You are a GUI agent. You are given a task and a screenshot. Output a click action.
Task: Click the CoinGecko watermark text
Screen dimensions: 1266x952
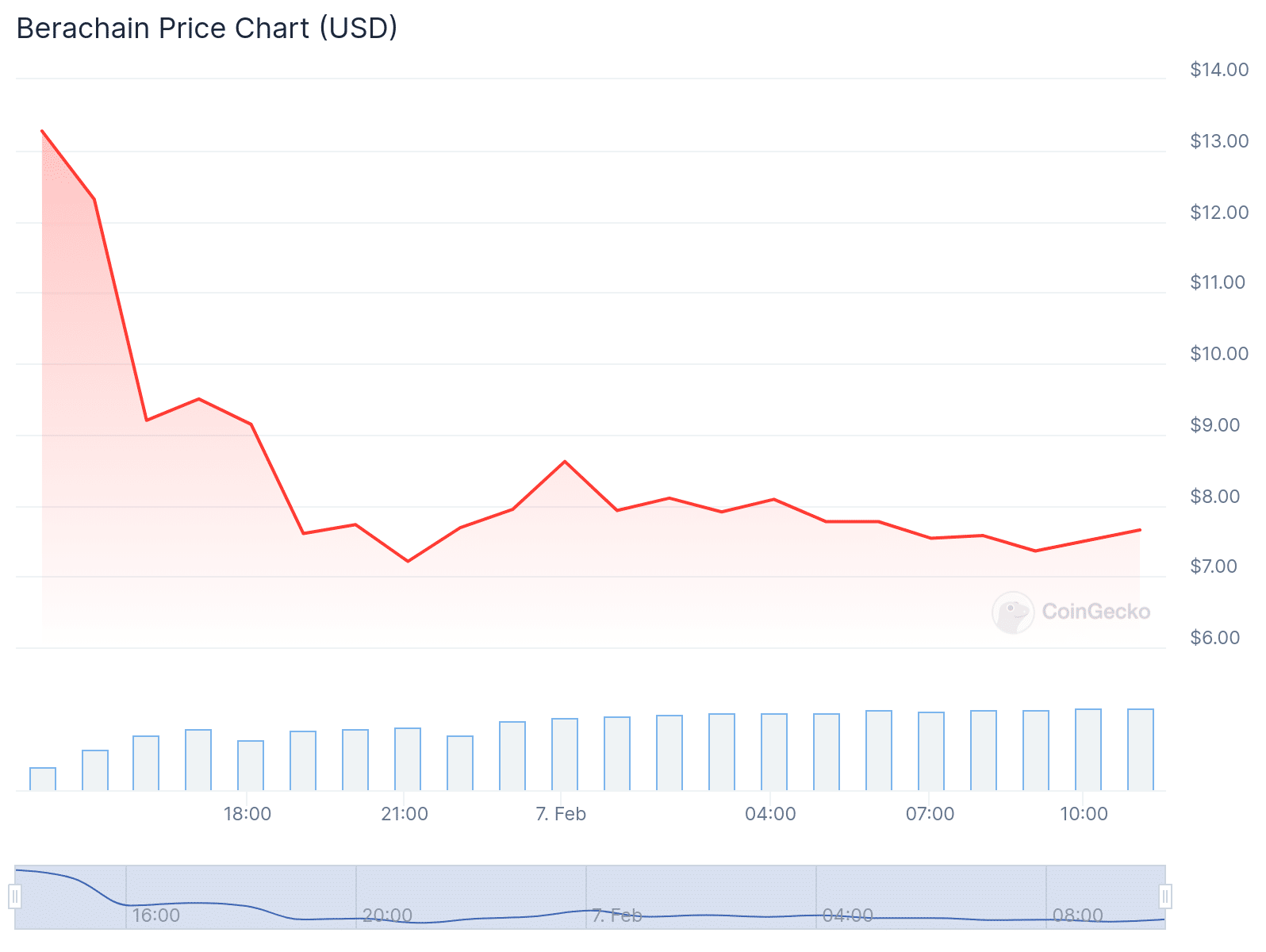pos(1095,612)
